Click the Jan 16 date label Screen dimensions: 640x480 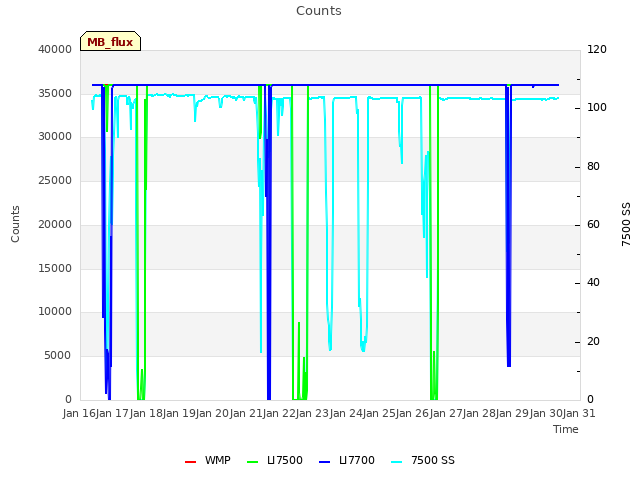(79, 413)
